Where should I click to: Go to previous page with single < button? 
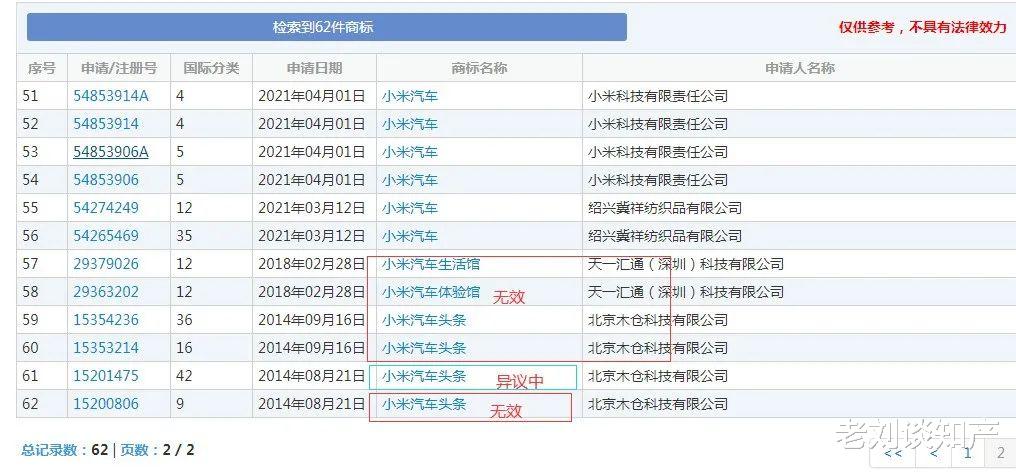tap(934, 452)
